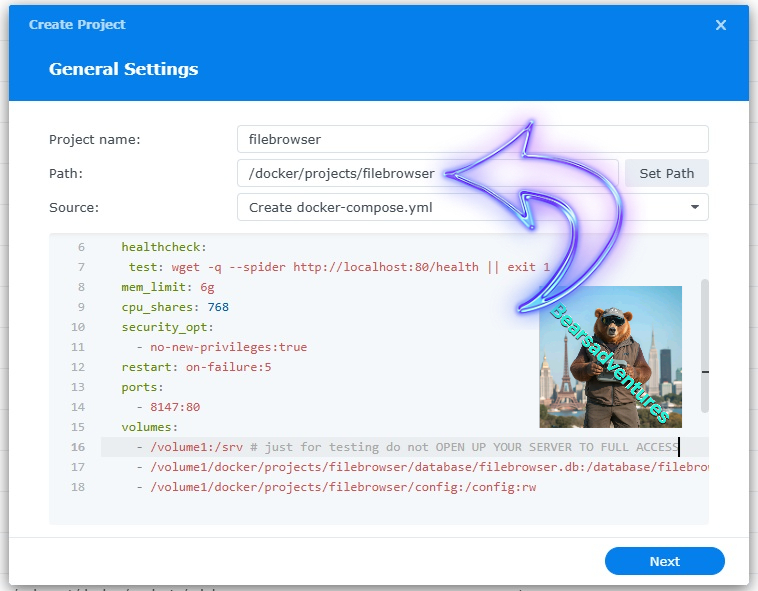
Task: Click the code editor vertical scrollbar
Action: click(x=705, y=345)
